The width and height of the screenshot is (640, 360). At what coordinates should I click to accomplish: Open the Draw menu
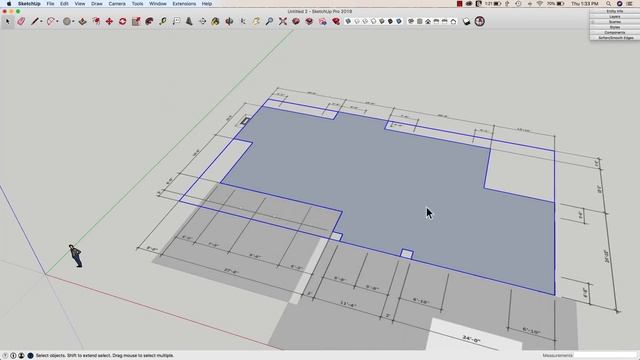[x=97, y=4]
